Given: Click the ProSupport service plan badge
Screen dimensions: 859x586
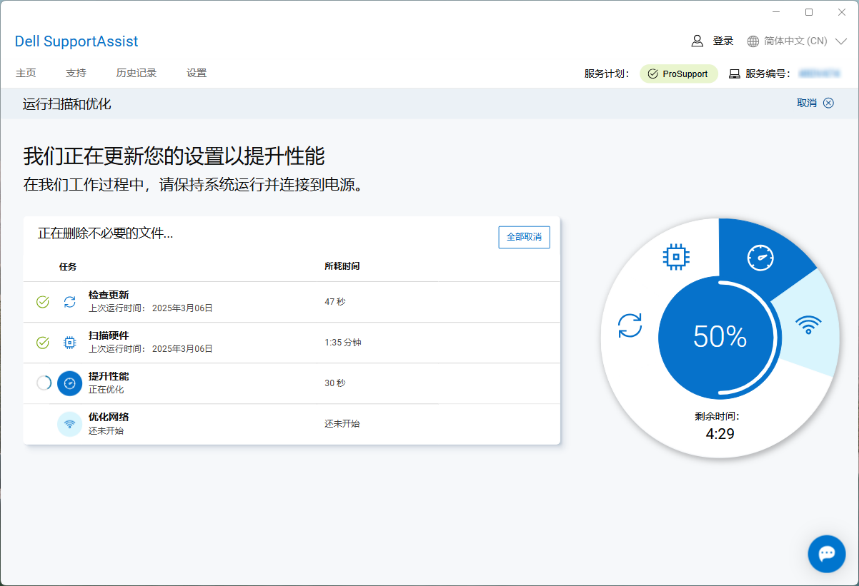Looking at the screenshot, I should click(678, 74).
